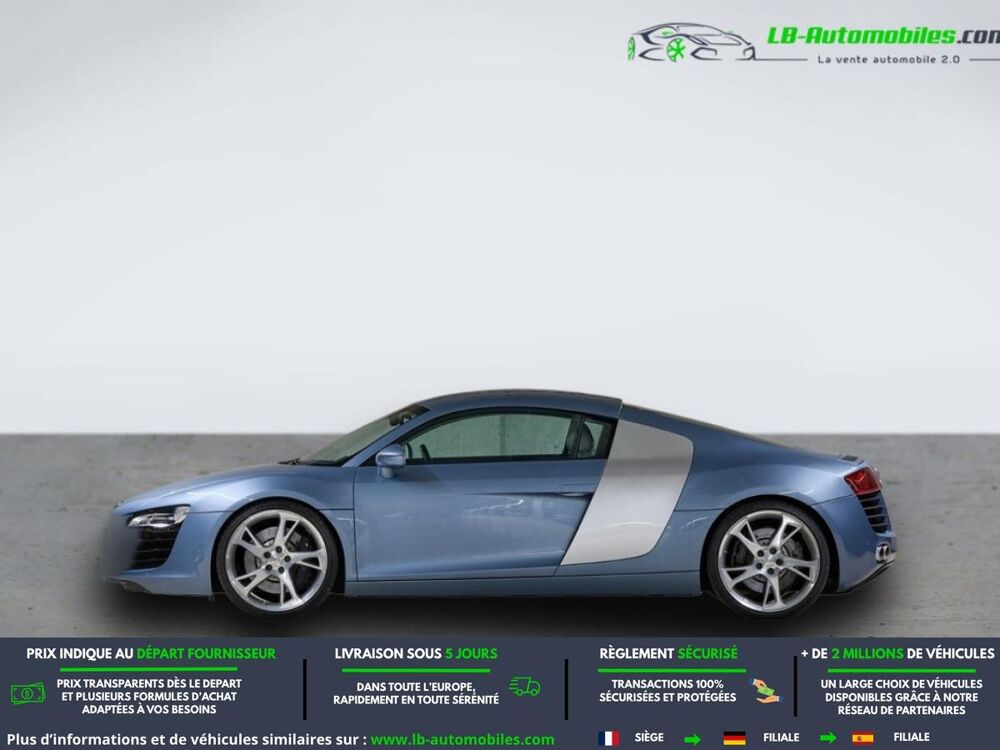
Task: Click the secure payment hand icon
Action: click(x=764, y=691)
